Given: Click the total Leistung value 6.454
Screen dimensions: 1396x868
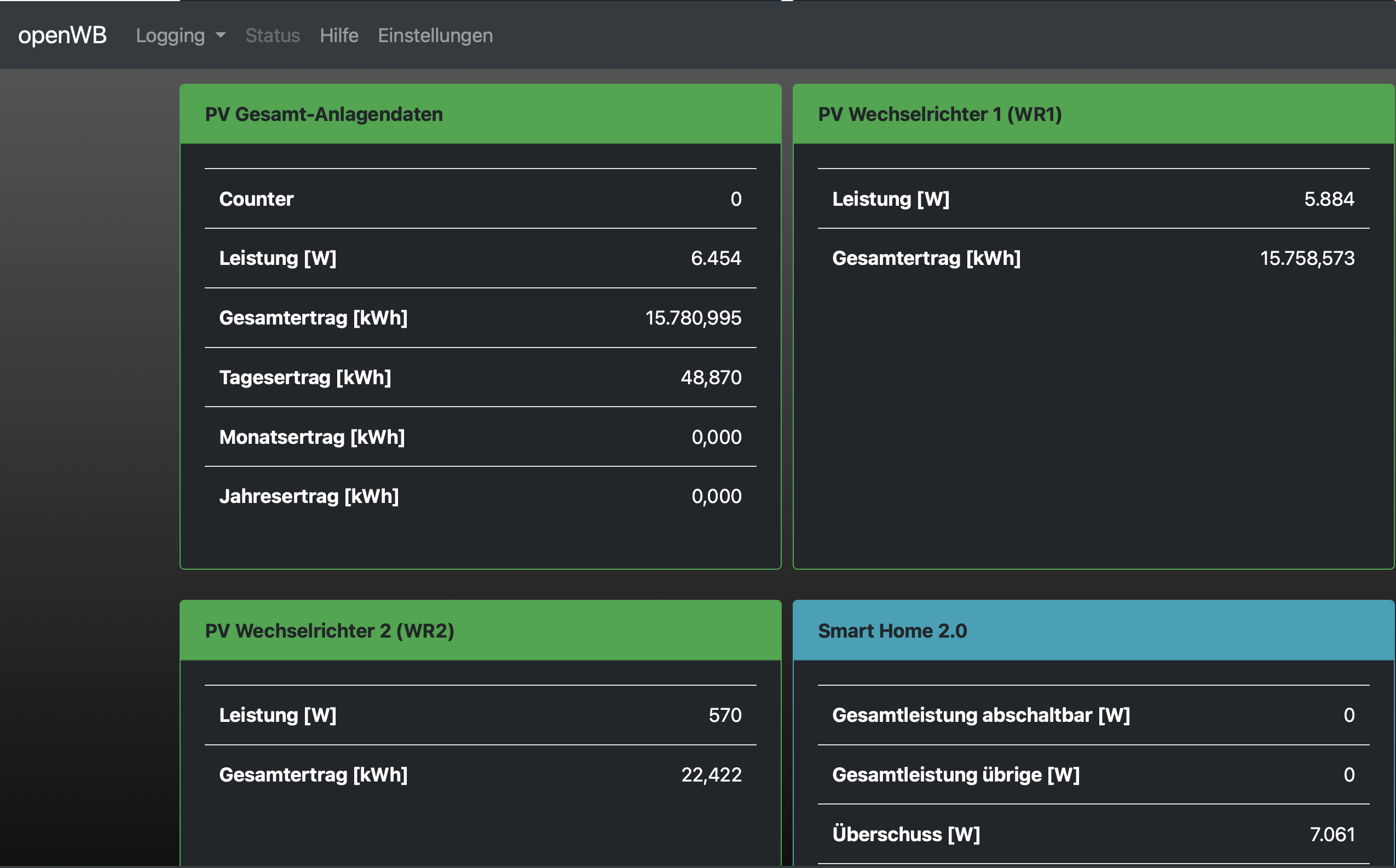Looking at the screenshot, I should click(x=716, y=258).
